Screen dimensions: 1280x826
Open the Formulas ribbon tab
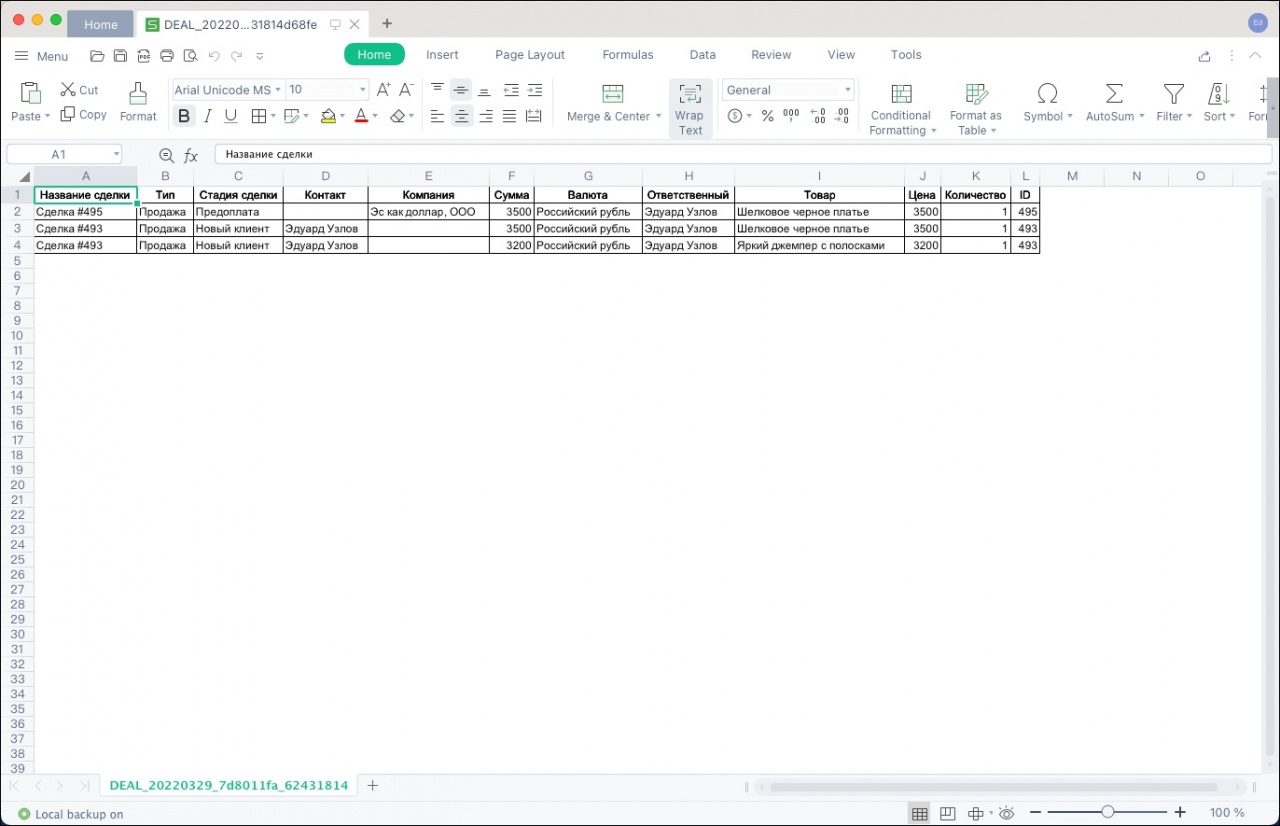click(x=627, y=55)
